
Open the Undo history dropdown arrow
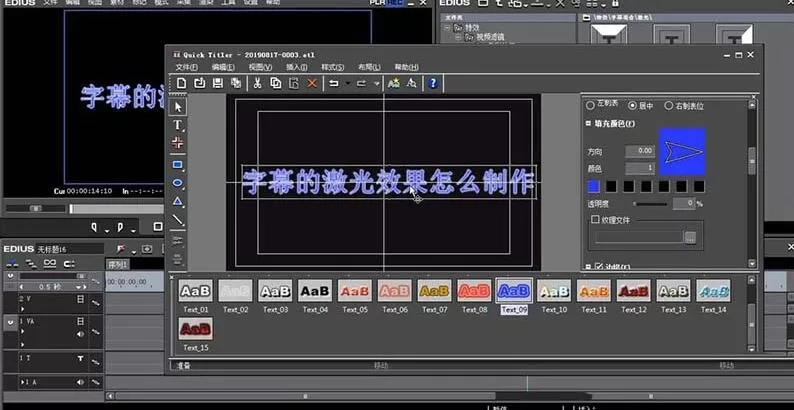[347, 84]
